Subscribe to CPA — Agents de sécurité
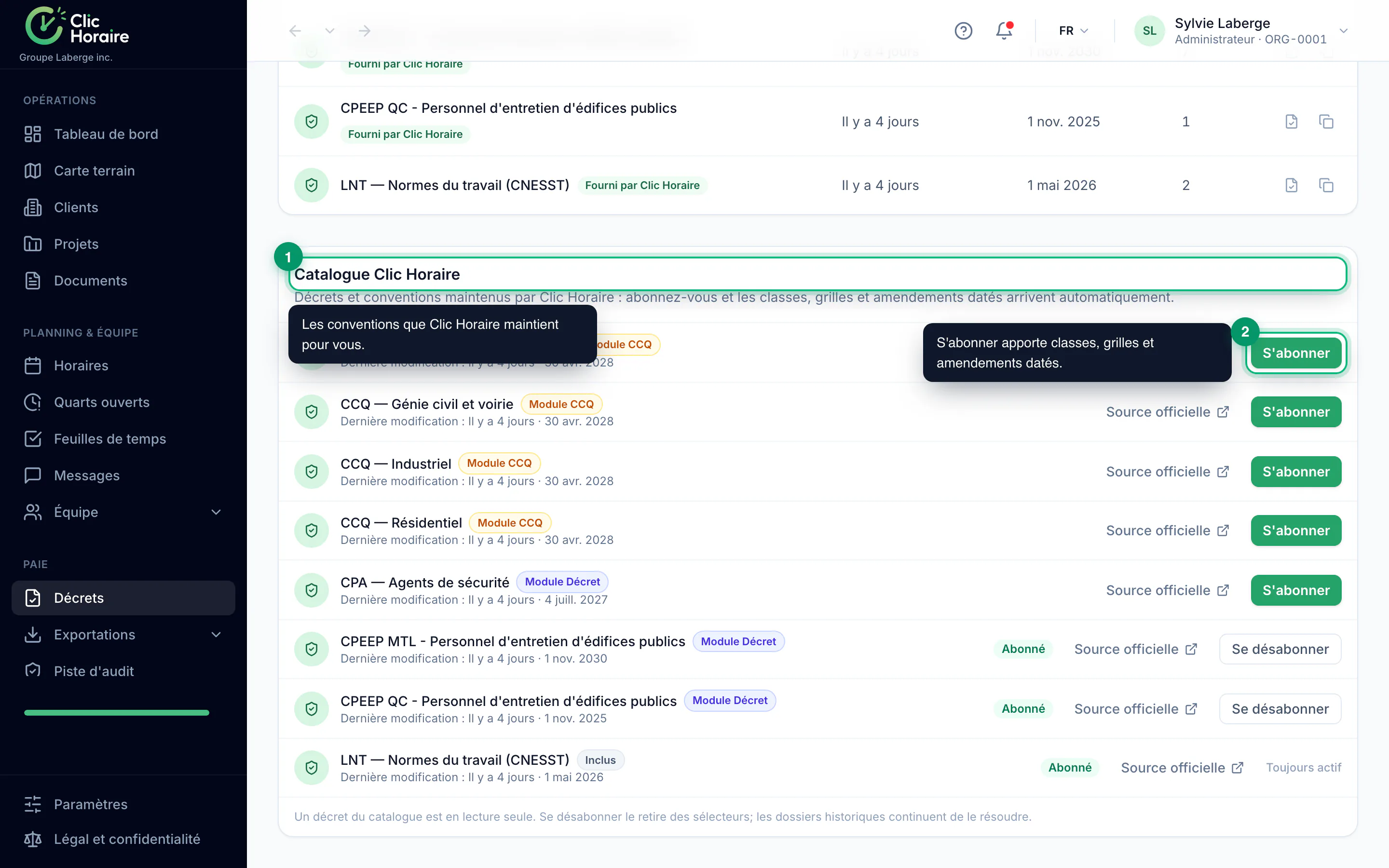 [1296, 590]
